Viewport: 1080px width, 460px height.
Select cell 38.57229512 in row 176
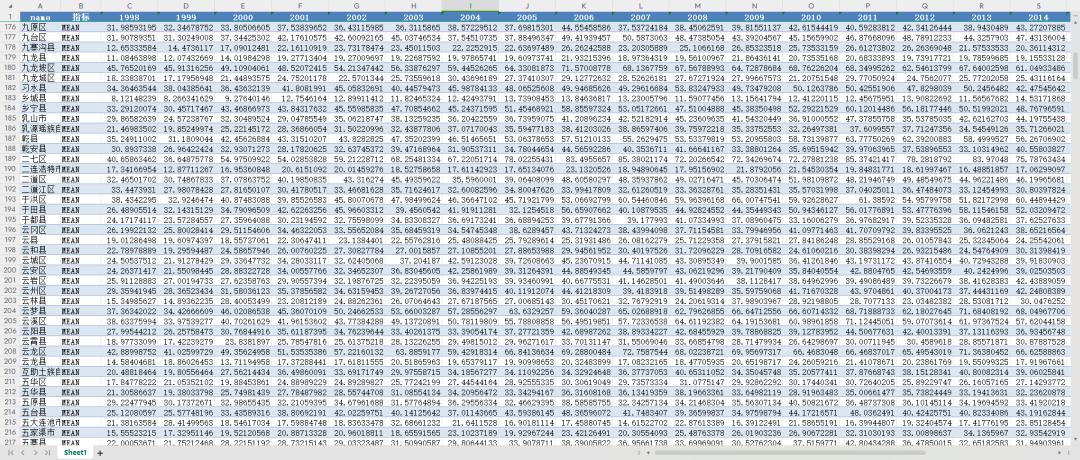pos(470,27)
